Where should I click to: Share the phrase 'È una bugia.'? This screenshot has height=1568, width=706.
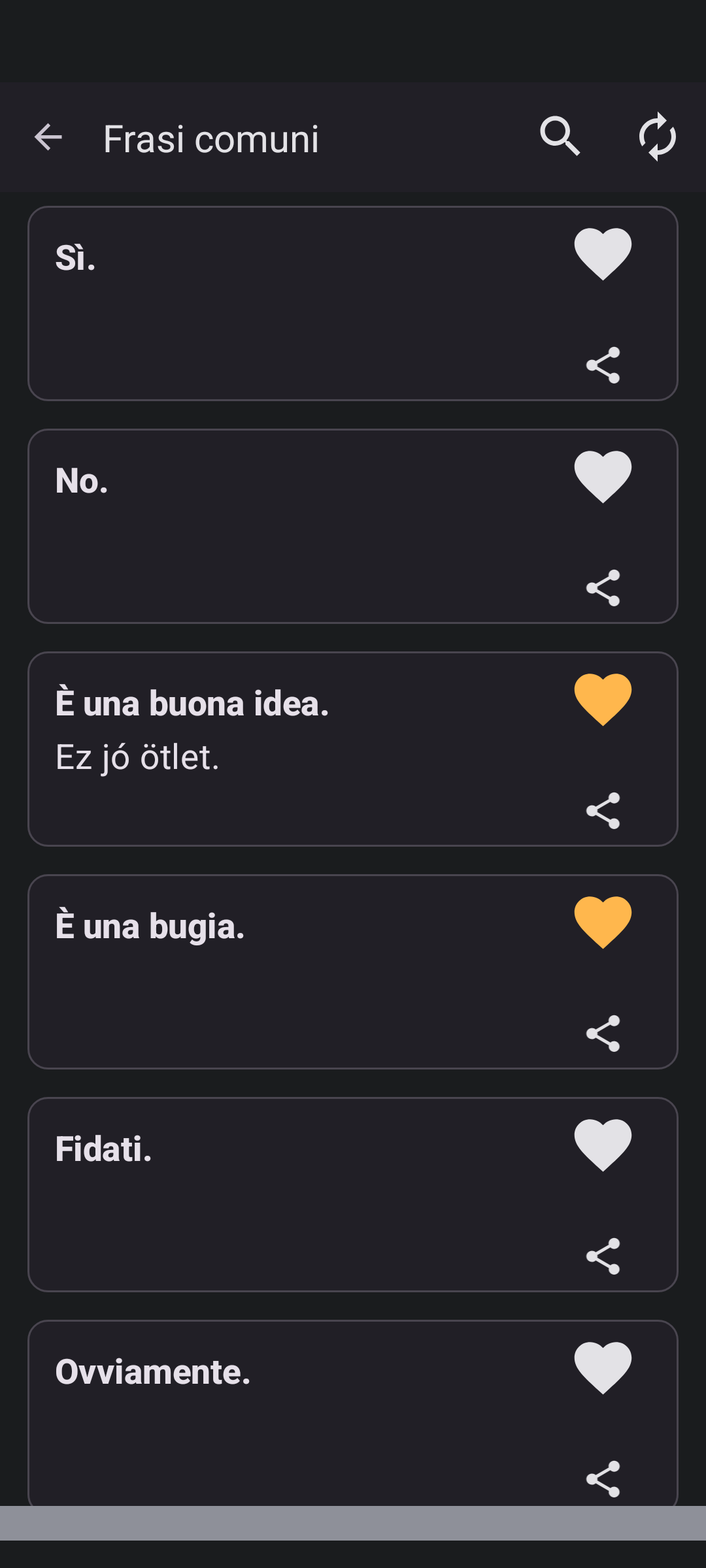[x=603, y=1034]
